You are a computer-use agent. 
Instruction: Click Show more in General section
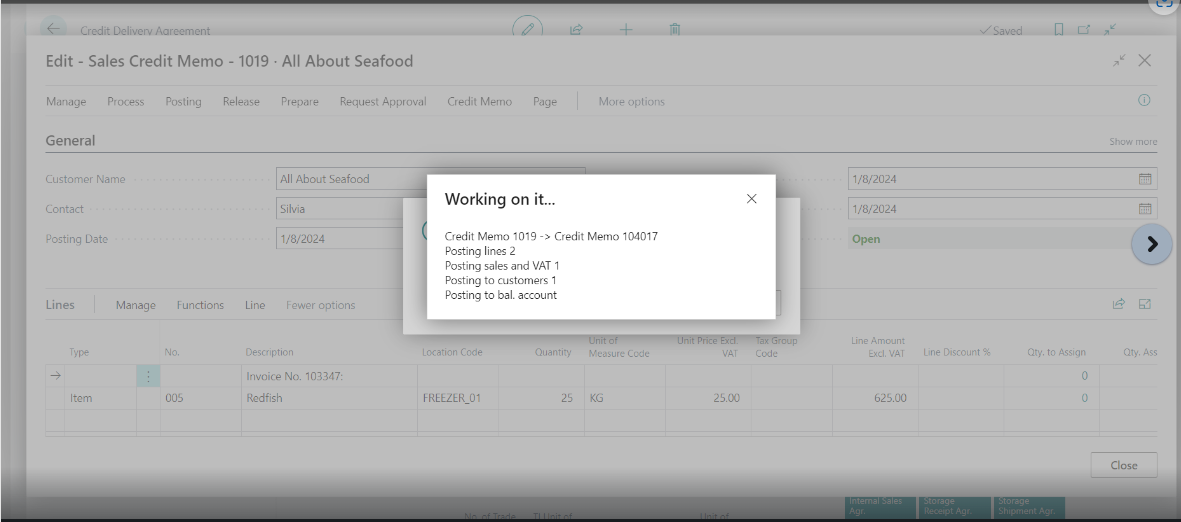(x=1132, y=142)
